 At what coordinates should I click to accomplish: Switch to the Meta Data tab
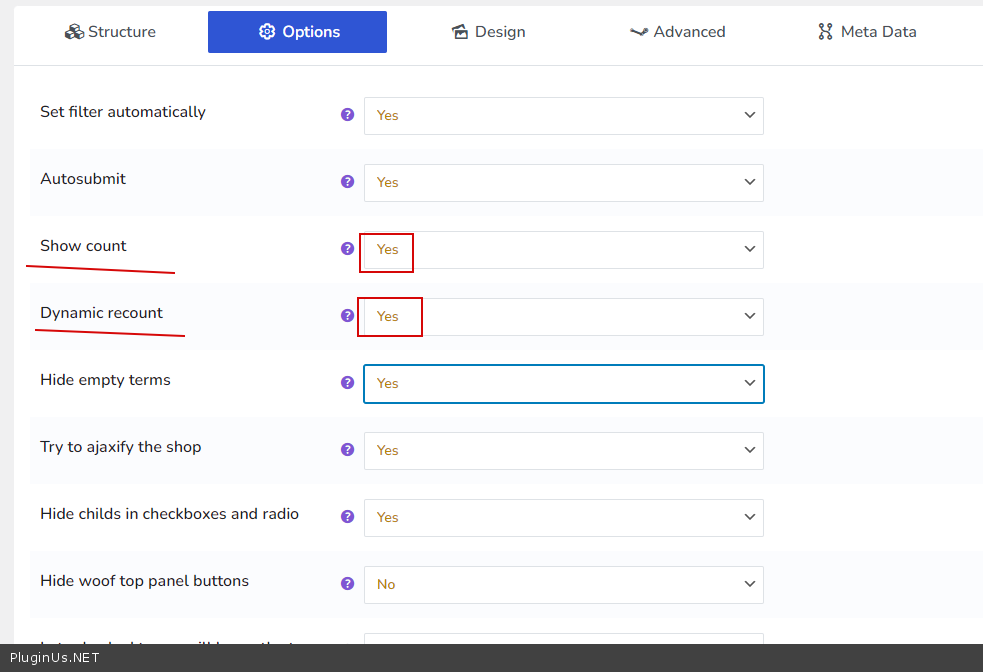(x=867, y=32)
